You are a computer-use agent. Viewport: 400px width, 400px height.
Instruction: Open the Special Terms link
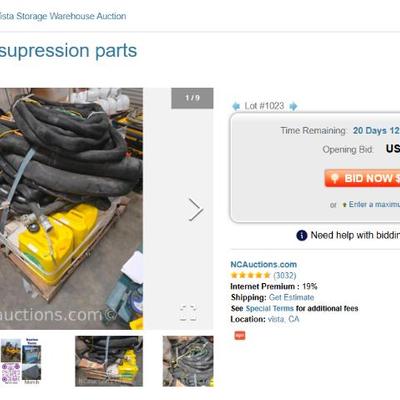[x=269, y=308]
